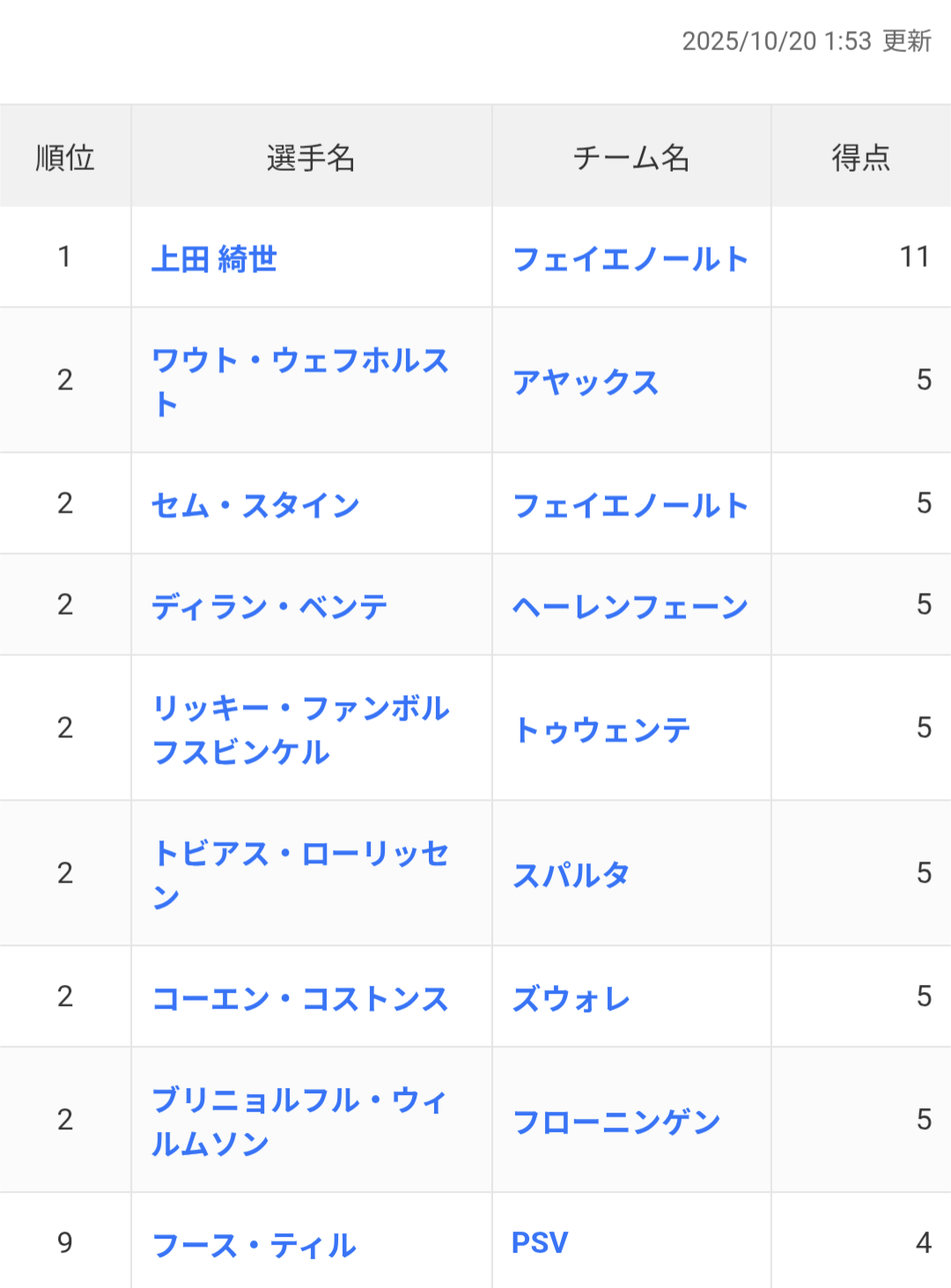Open player link ディラン・ベンテ
The width and height of the screenshot is (951, 1288).
pos(269,607)
